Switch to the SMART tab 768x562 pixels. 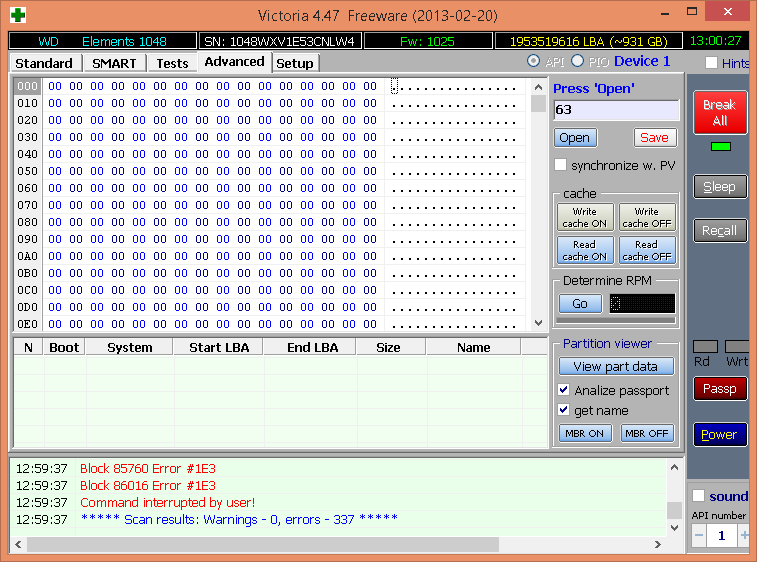[x=114, y=63]
